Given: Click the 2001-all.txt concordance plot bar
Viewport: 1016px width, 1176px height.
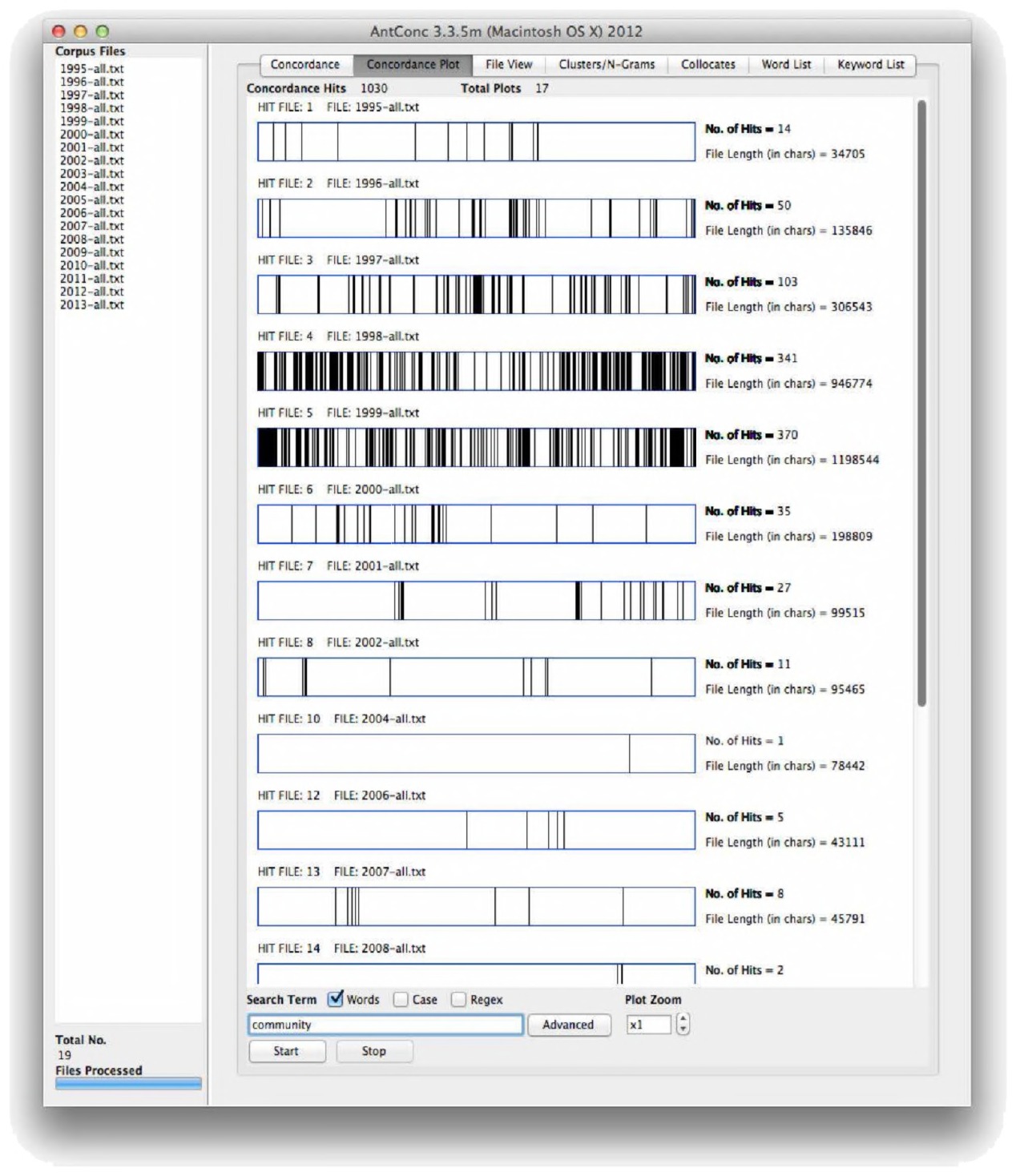Looking at the screenshot, I should 476,601.
